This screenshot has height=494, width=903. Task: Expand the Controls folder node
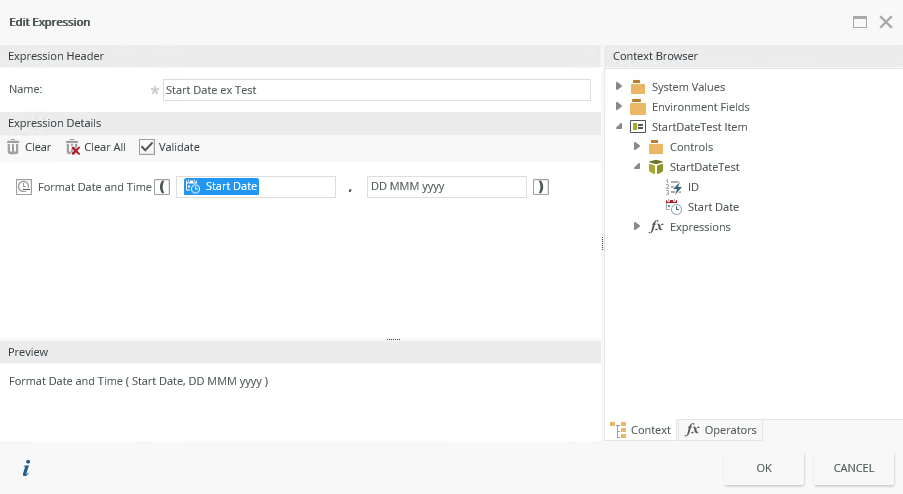(638, 147)
